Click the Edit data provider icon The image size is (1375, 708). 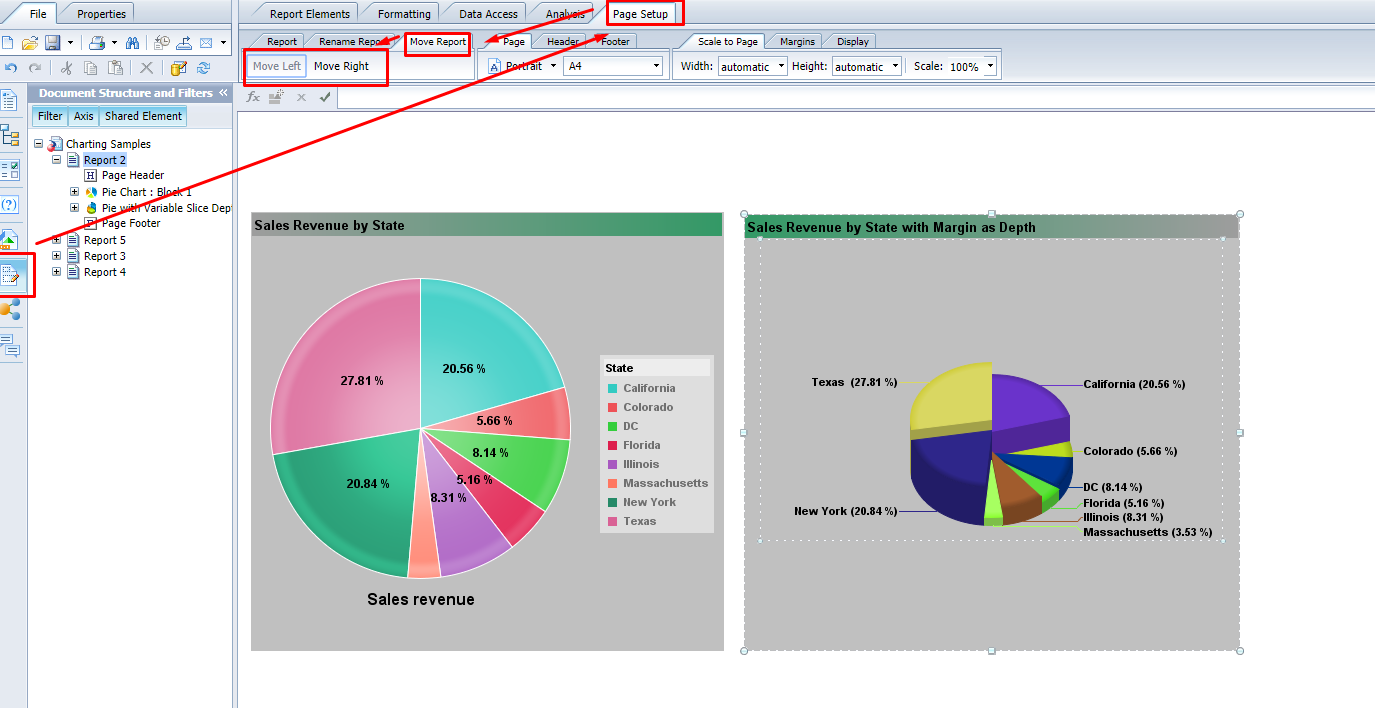179,68
